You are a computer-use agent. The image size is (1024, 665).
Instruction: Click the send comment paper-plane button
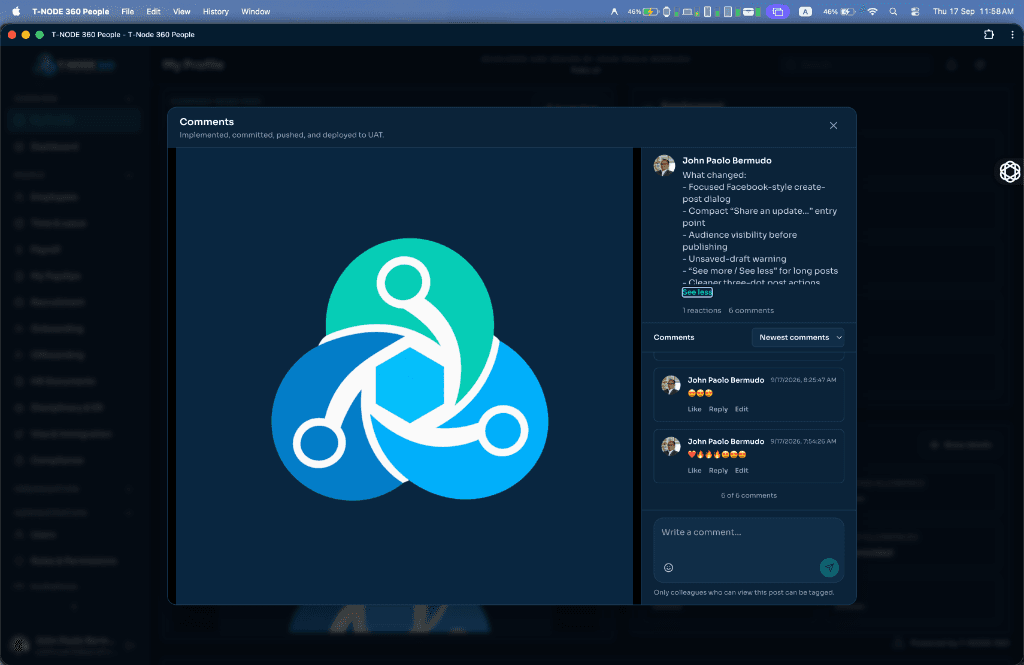829,567
